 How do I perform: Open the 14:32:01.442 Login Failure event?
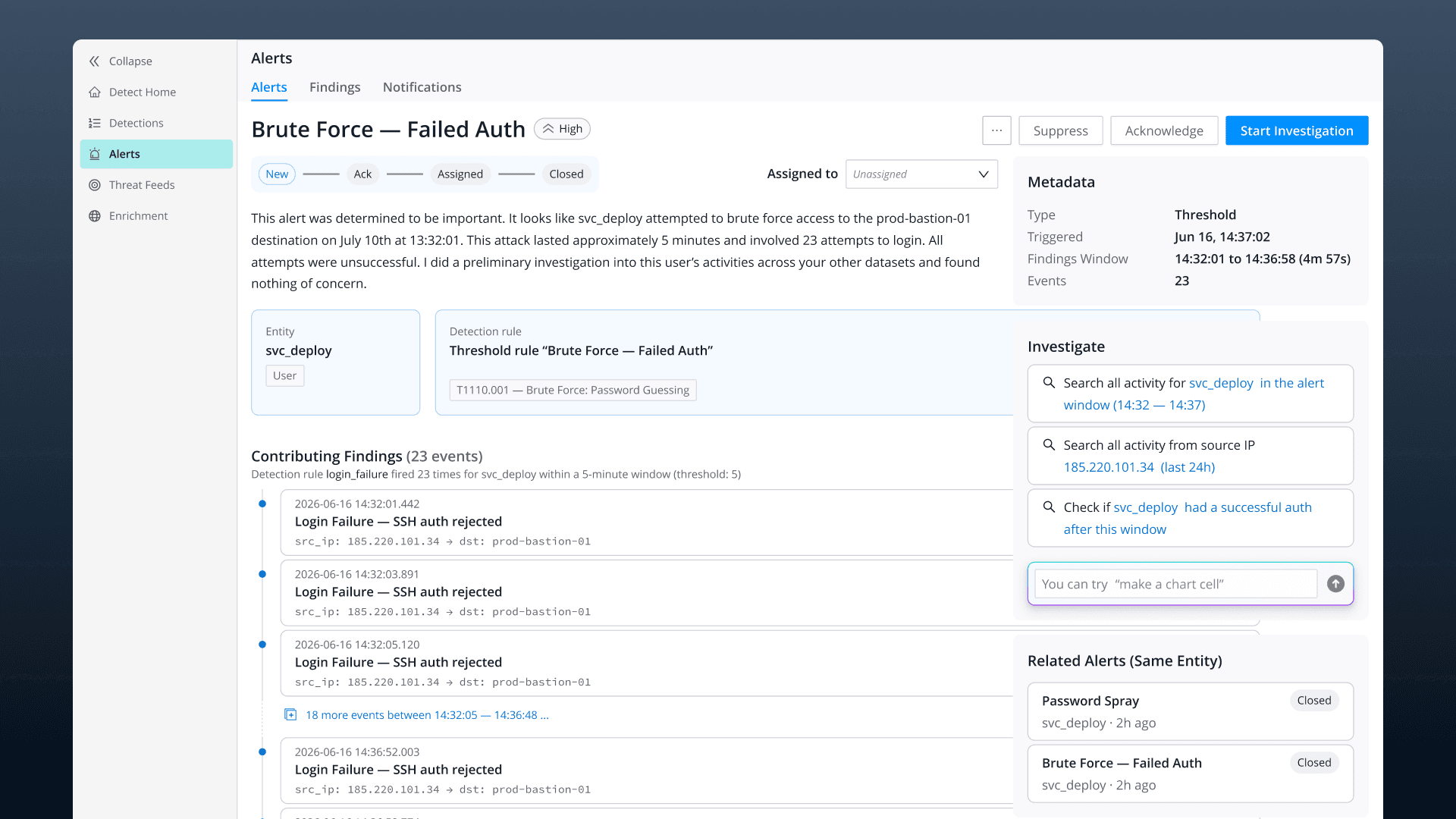click(647, 522)
